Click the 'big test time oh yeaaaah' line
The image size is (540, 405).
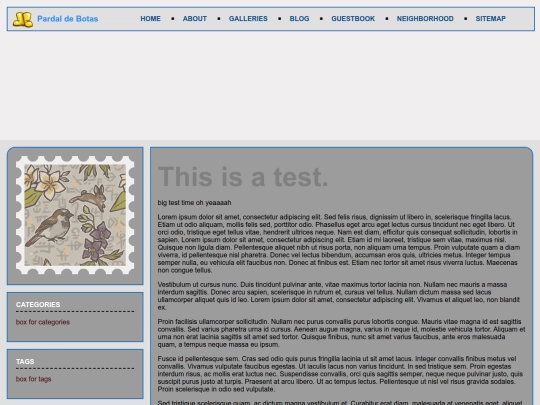pos(194,202)
